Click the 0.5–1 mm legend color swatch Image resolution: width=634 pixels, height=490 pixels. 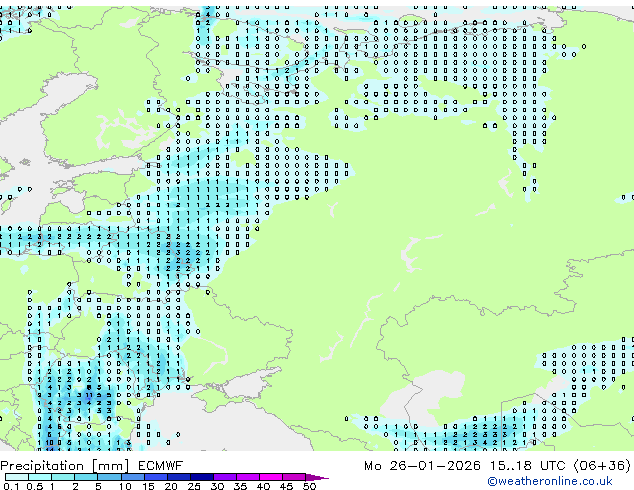40,477
